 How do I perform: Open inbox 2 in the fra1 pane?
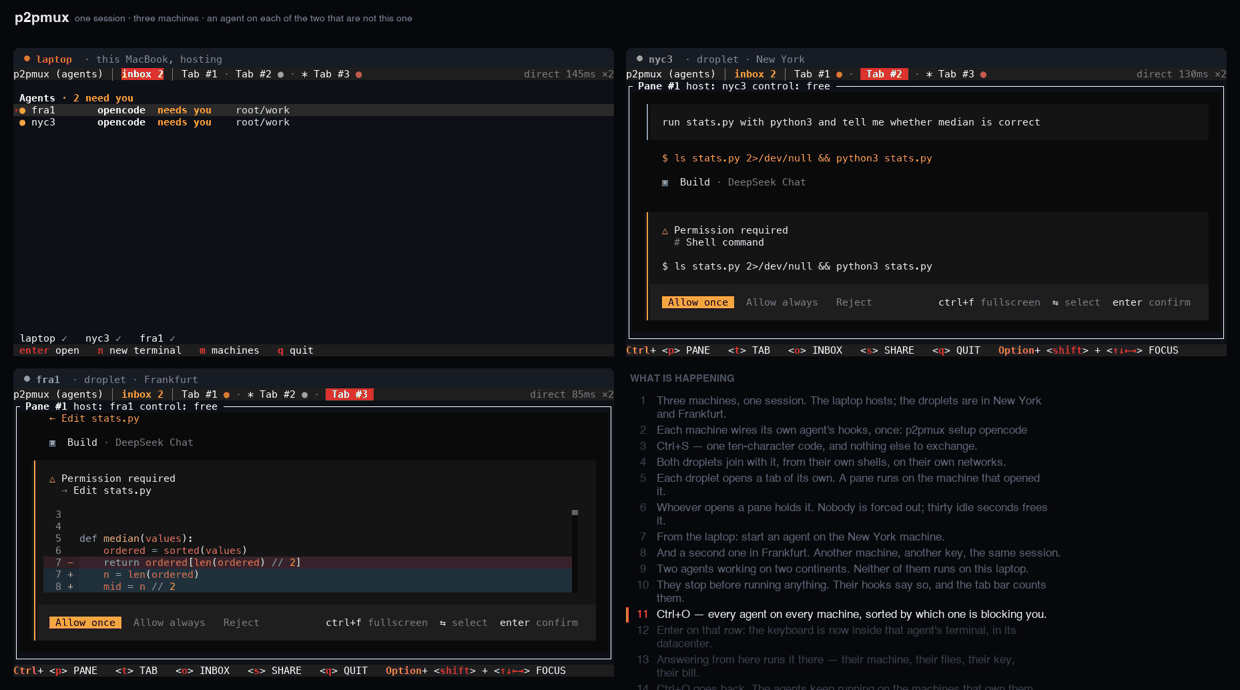coord(143,394)
